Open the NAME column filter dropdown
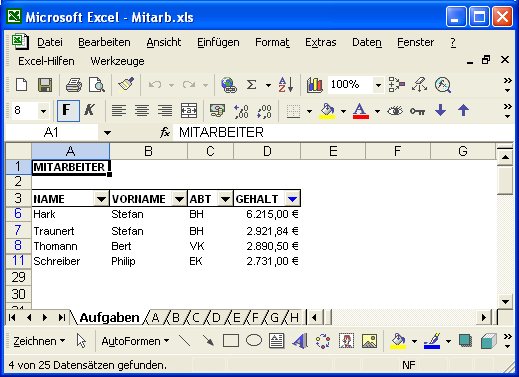This screenshot has height=377, width=519. point(101,199)
